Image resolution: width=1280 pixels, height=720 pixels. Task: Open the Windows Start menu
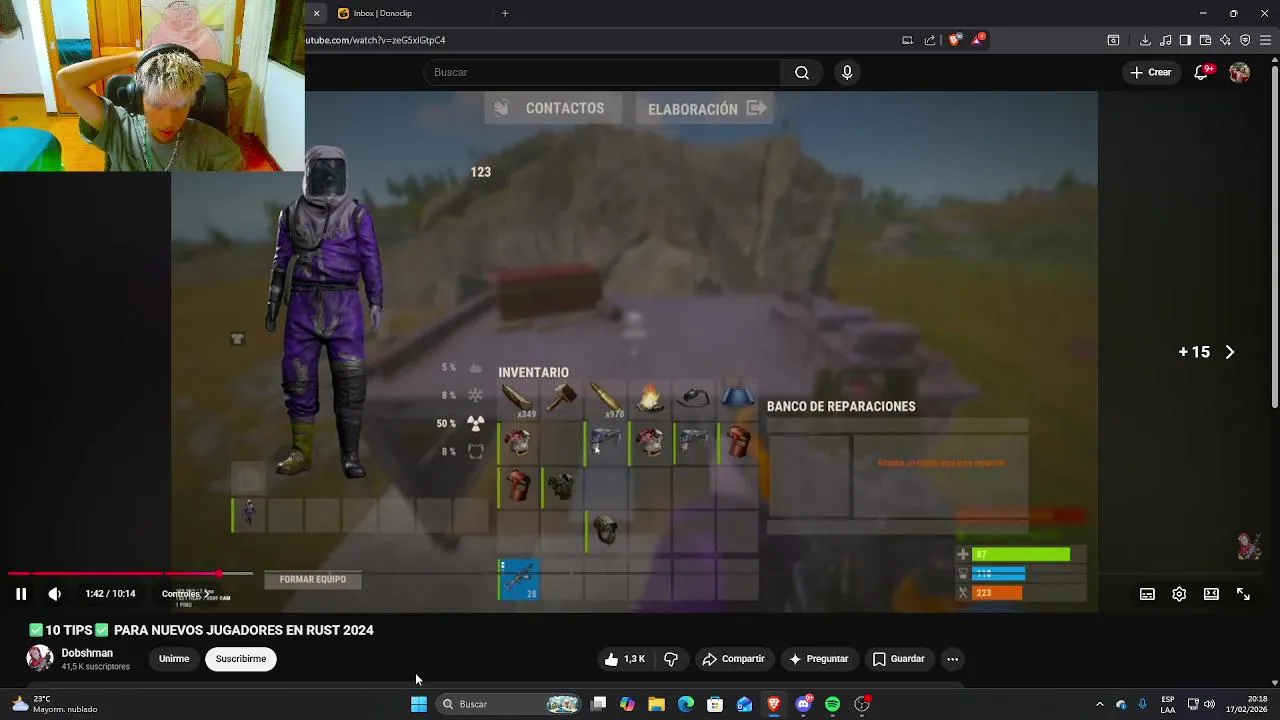tap(419, 704)
